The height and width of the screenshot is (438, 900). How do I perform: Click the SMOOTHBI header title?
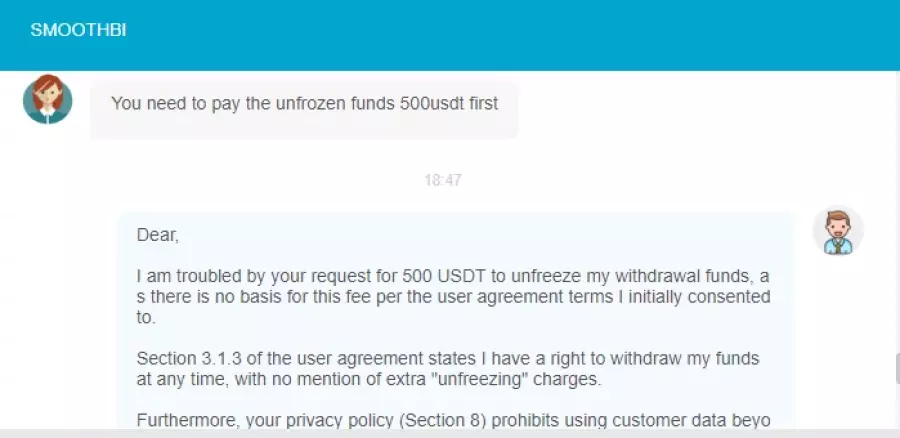(78, 30)
